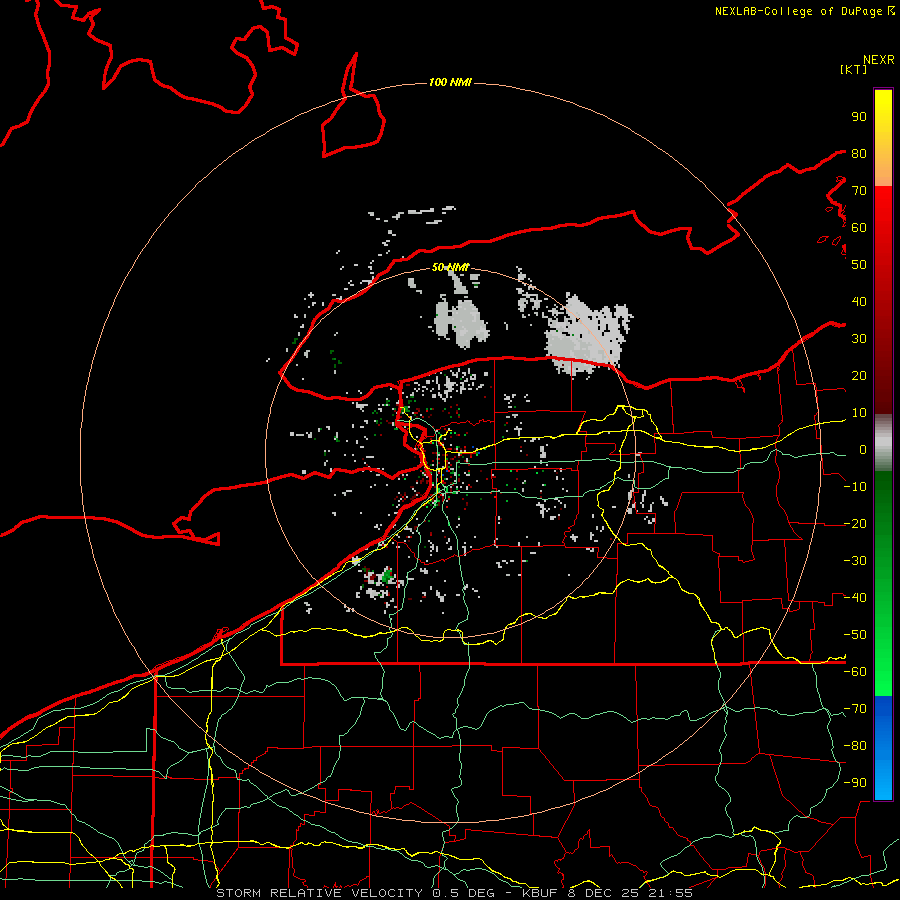The height and width of the screenshot is (900, 900).
Task: Click the -50 value on the velocity scale
Action: click(x=855, y=635)
